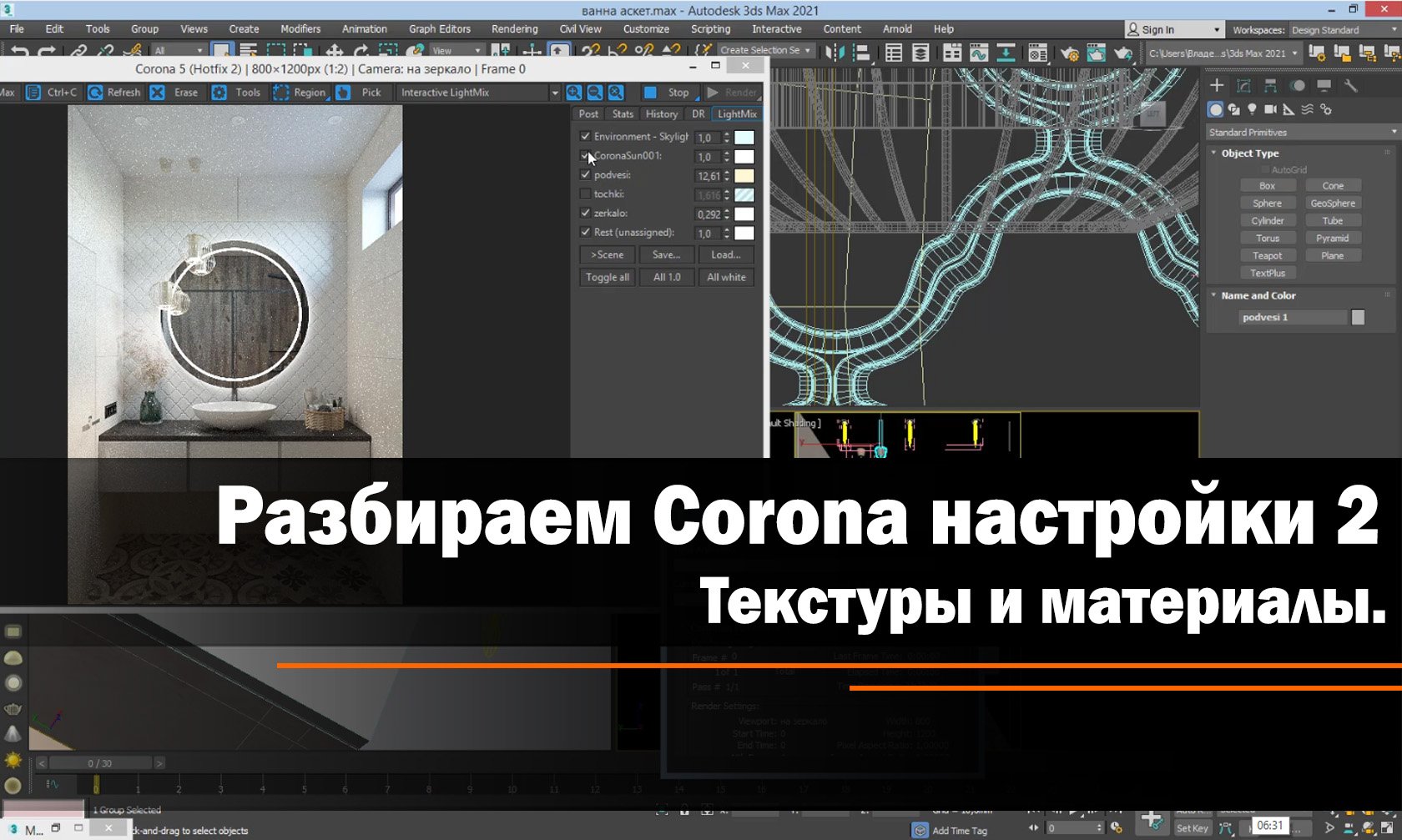Viewport: 1402px width, 840px height.
Task: Open the Graph Editors menu
Action: coord(440,28)
